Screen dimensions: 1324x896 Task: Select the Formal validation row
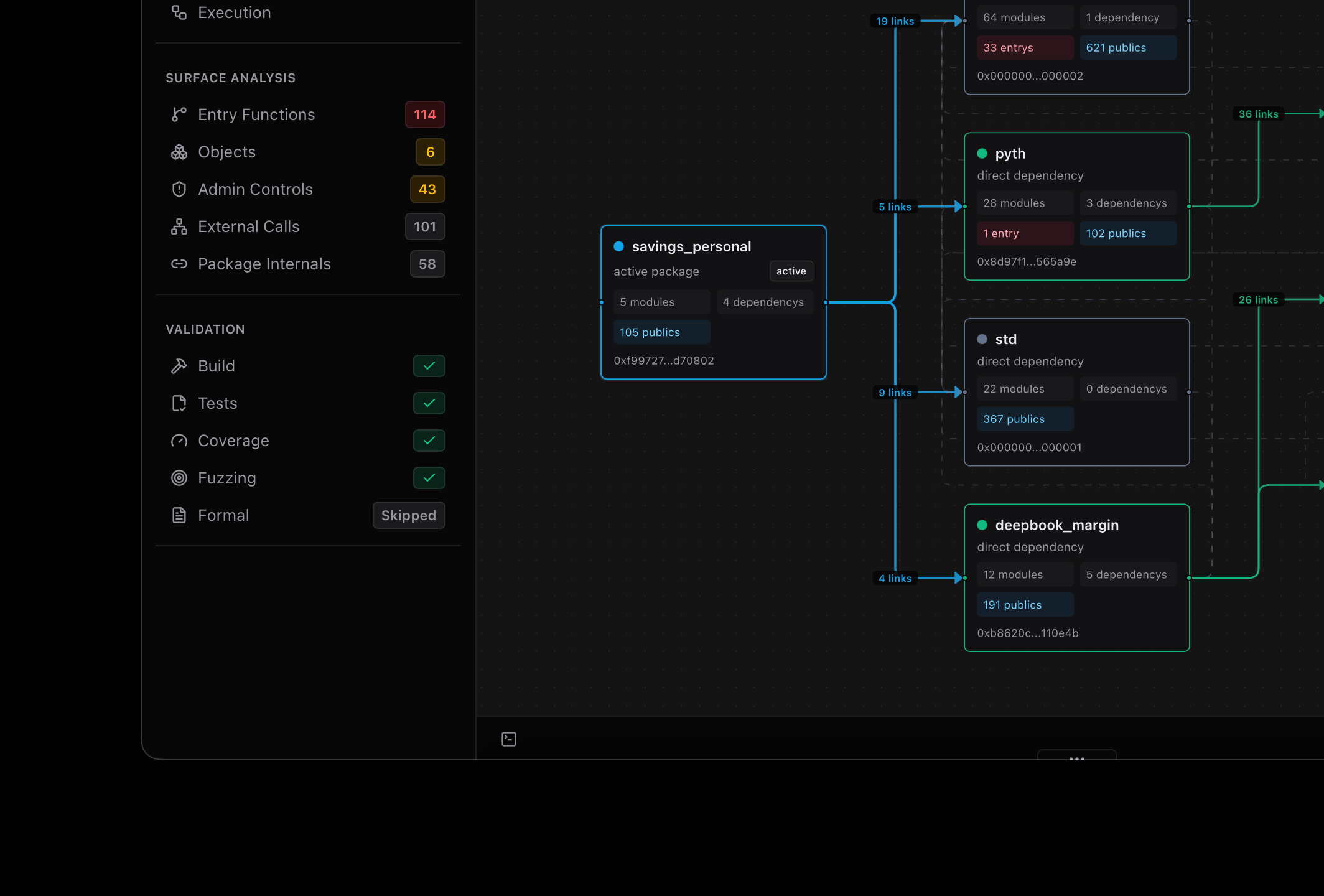[x=308, y=515]
